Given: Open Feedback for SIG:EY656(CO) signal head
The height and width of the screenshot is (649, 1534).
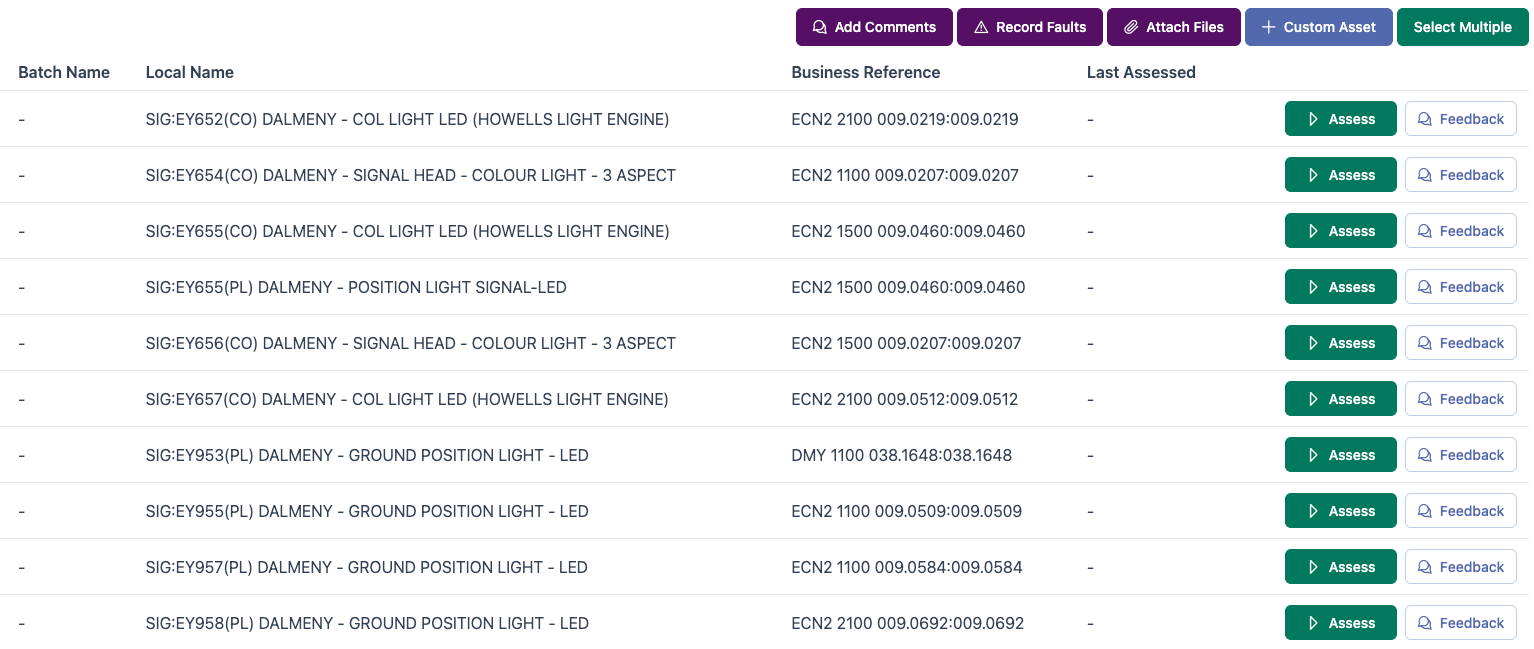Looking at the screenshot, I should (1460, 343).
